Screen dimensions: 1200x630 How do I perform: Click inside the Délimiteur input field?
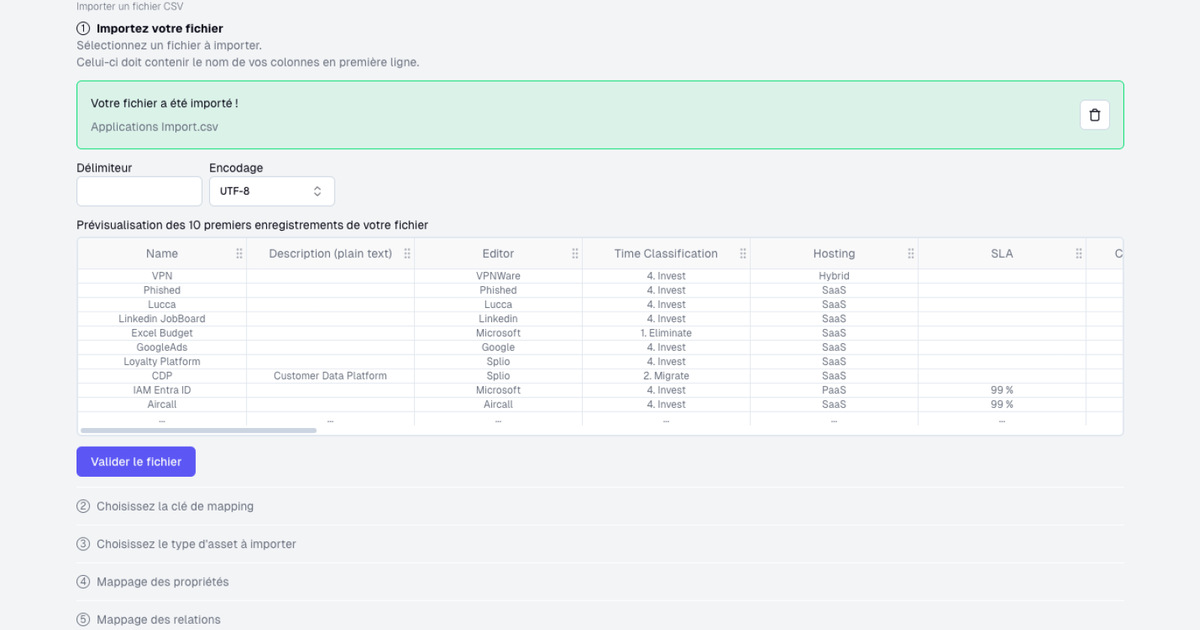138,190
